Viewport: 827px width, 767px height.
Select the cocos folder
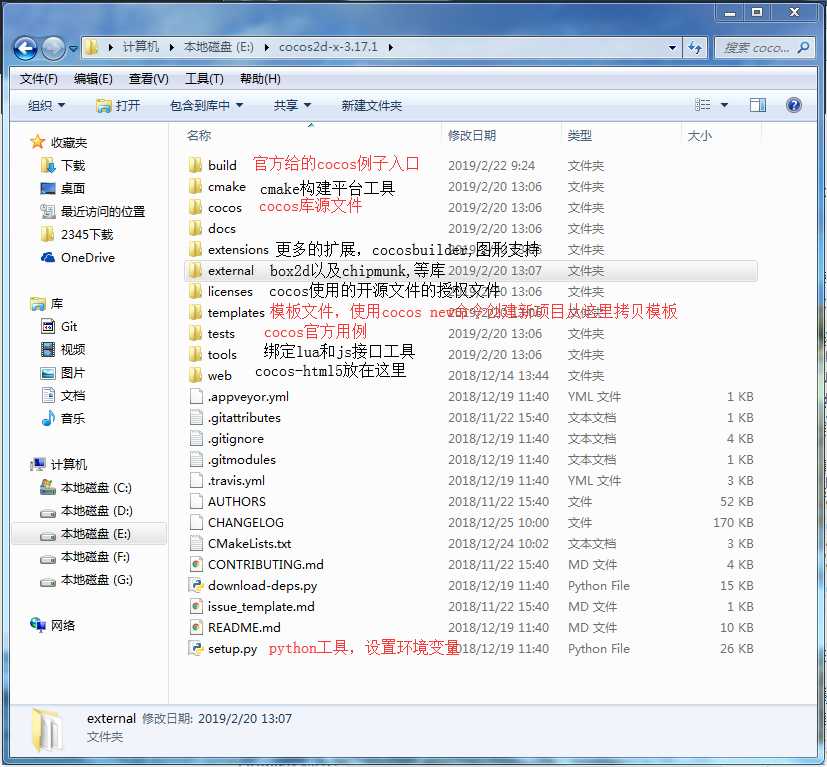pyautogui.click(x=215, y=208)
